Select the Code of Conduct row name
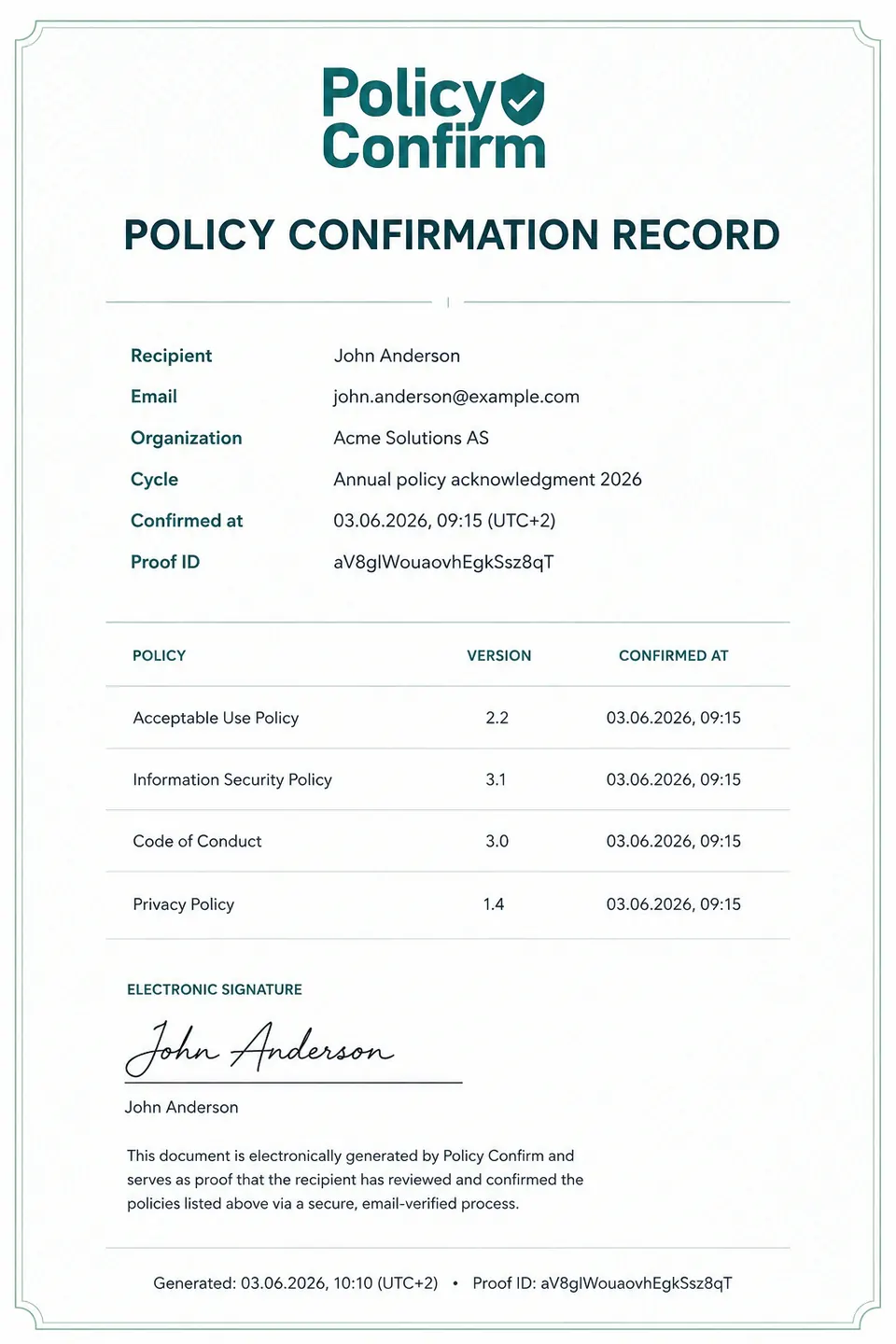Screen dimensions: 896x1344 [197, 841]
